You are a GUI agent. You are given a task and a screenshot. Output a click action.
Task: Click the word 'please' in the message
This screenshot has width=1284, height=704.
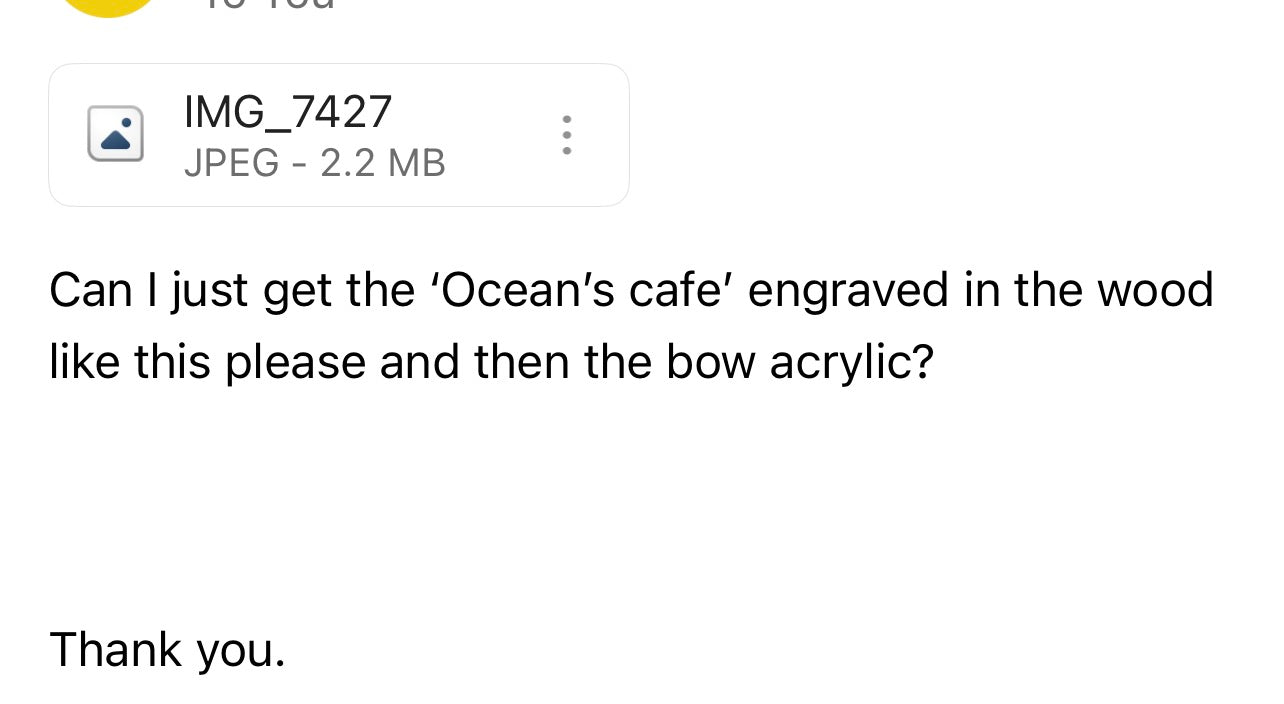pyautogui.click(x=295, y=362)
